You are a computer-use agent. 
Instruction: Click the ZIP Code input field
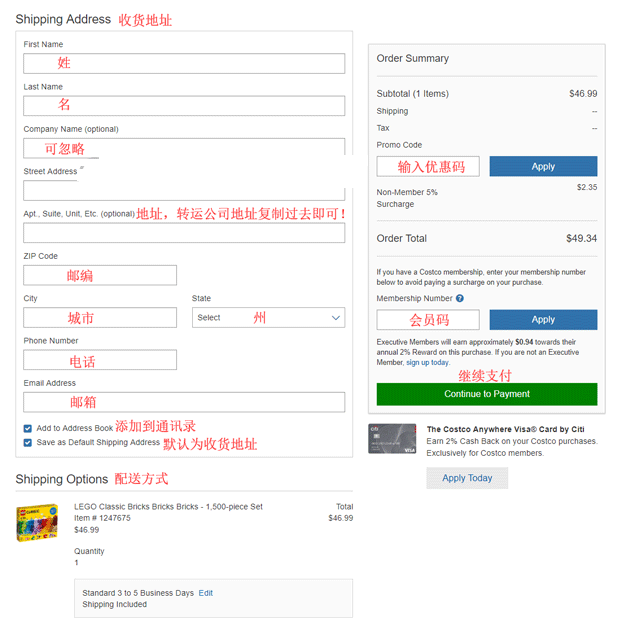(x=100, y=275)
